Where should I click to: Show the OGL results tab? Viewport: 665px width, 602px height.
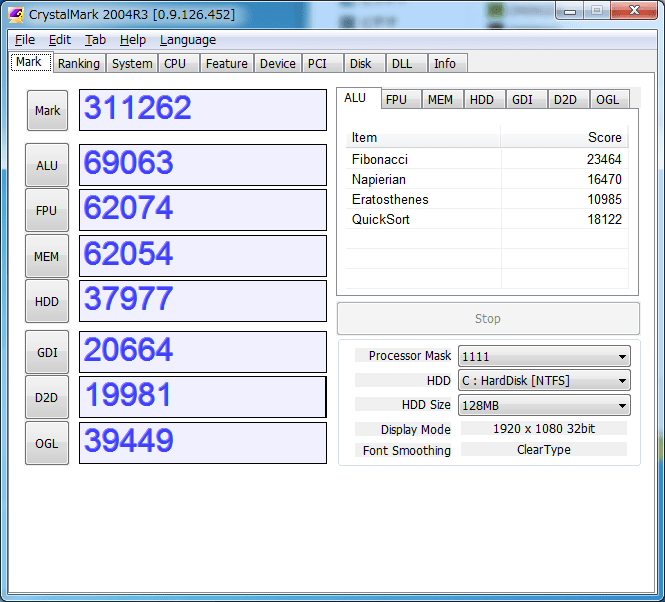[610, 99]
